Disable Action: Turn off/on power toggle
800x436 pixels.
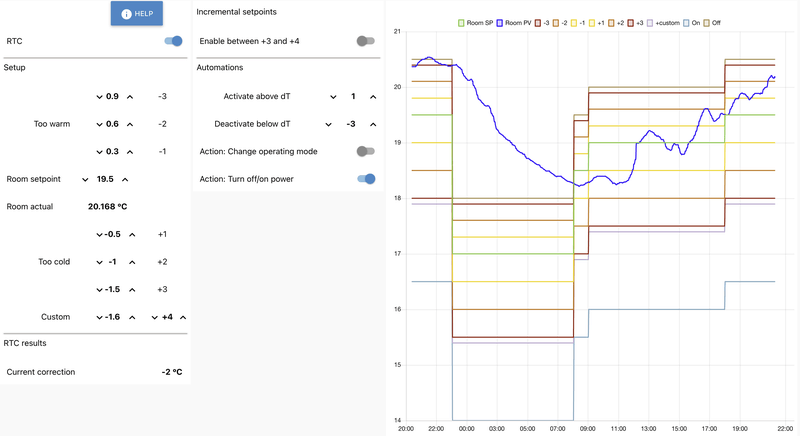(365, 180)
